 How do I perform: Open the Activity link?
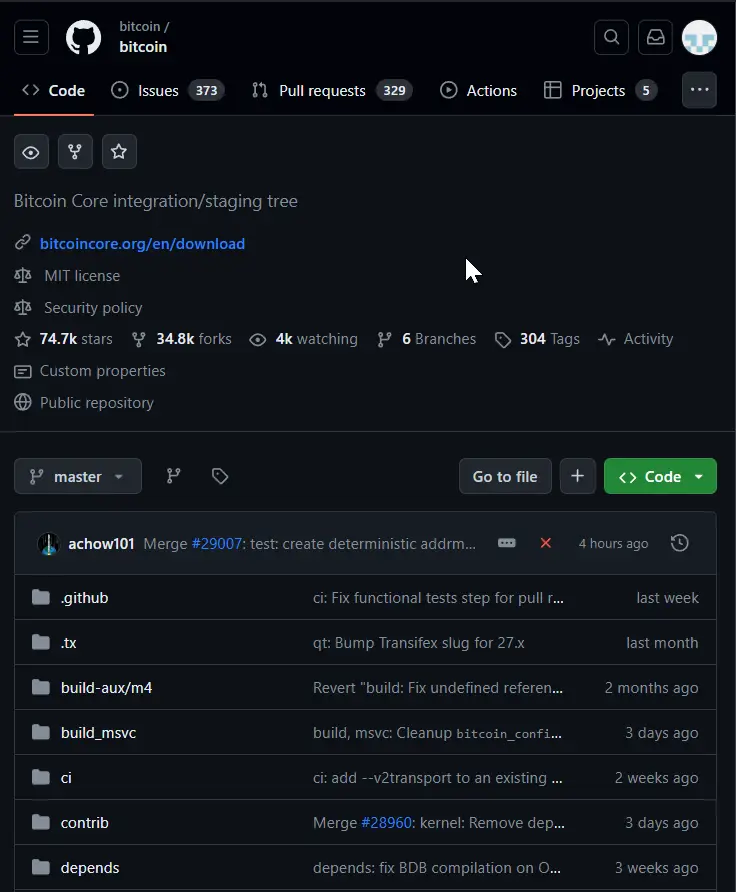tap(636, 339)
